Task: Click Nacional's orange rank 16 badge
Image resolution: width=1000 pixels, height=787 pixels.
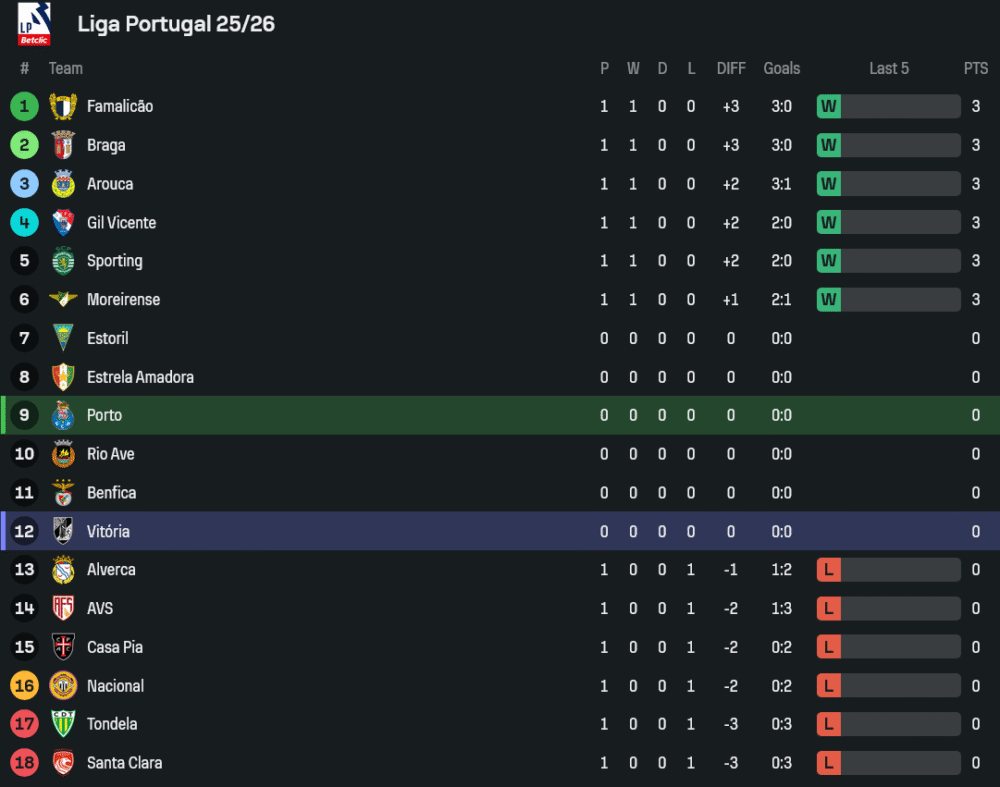Action: click(24, 686)
